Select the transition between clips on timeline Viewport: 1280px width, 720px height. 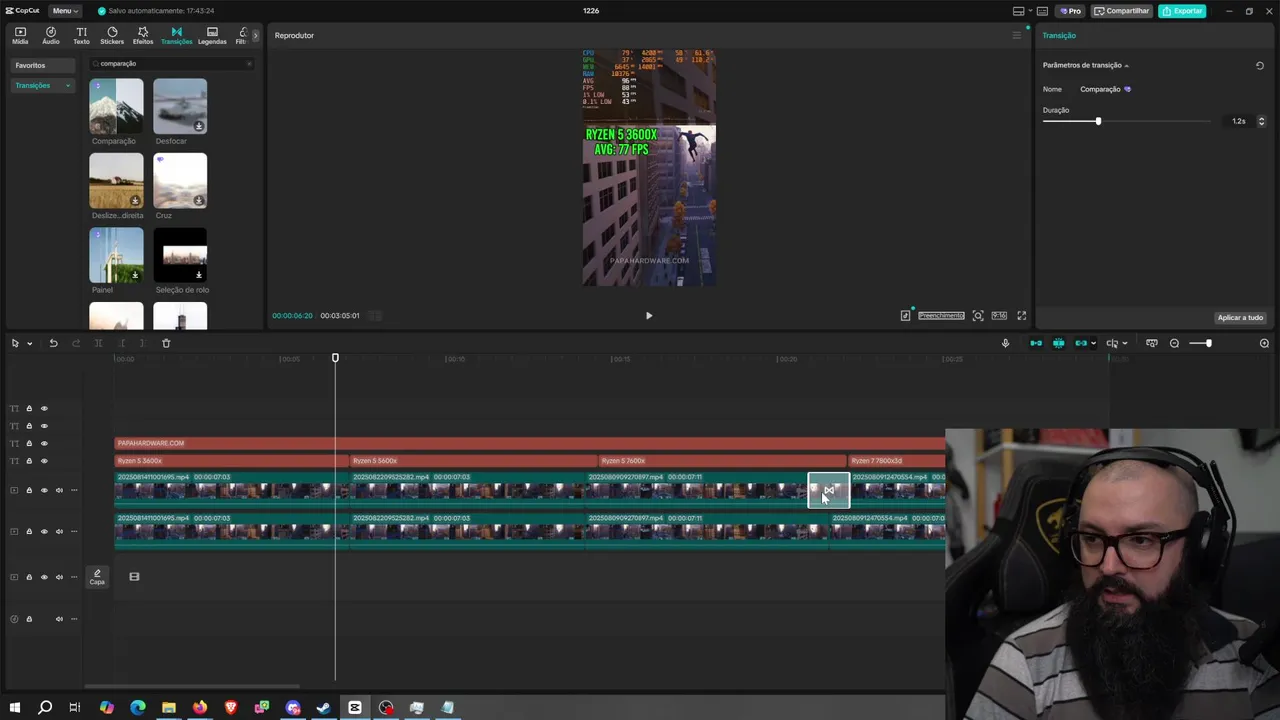click(x=829, y=491)
